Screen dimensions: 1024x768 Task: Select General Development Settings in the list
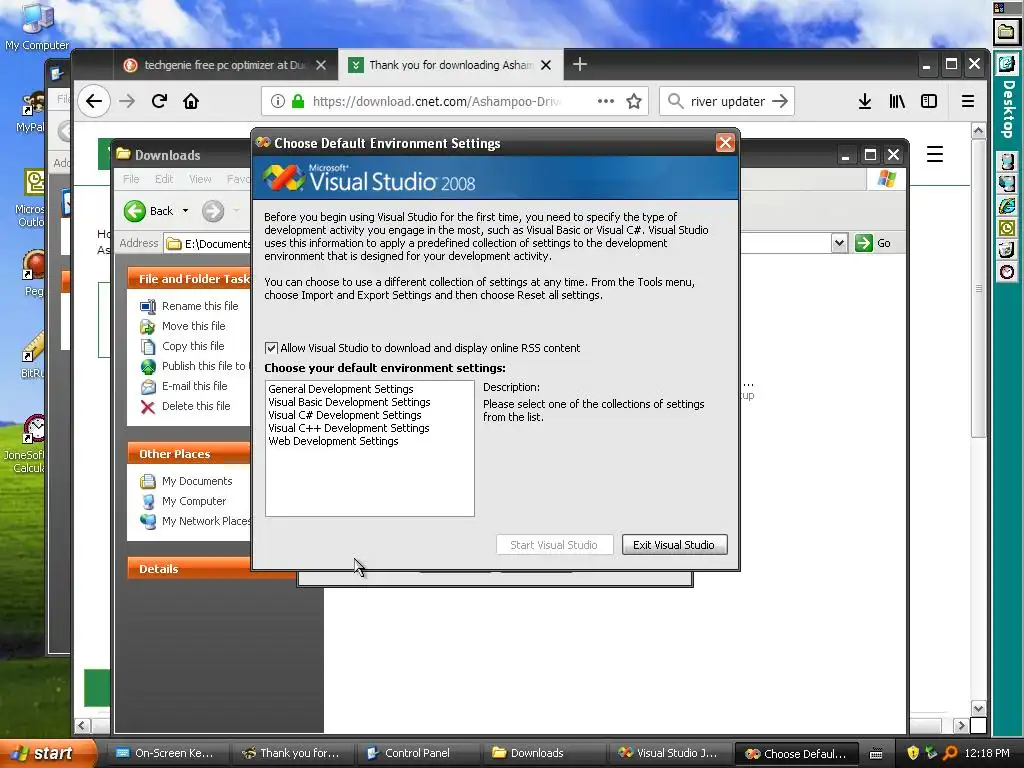pos(340,389)
